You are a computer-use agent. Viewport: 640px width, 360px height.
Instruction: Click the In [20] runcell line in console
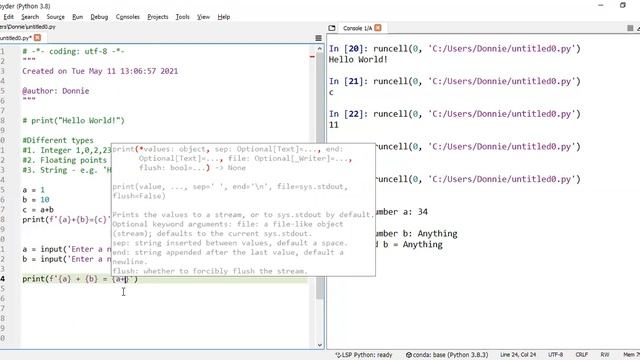pyautogui.click(x=455, y=49)
